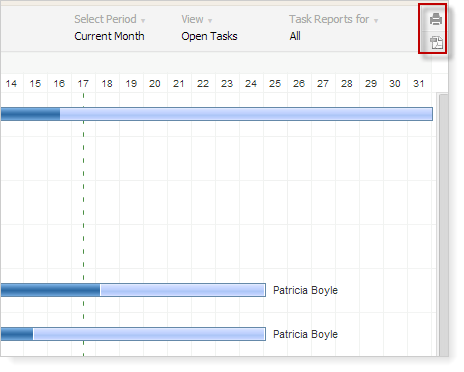Click the top Gantt task bar
The width and height of the screenshot is (464, 372).
coord(217,114)
